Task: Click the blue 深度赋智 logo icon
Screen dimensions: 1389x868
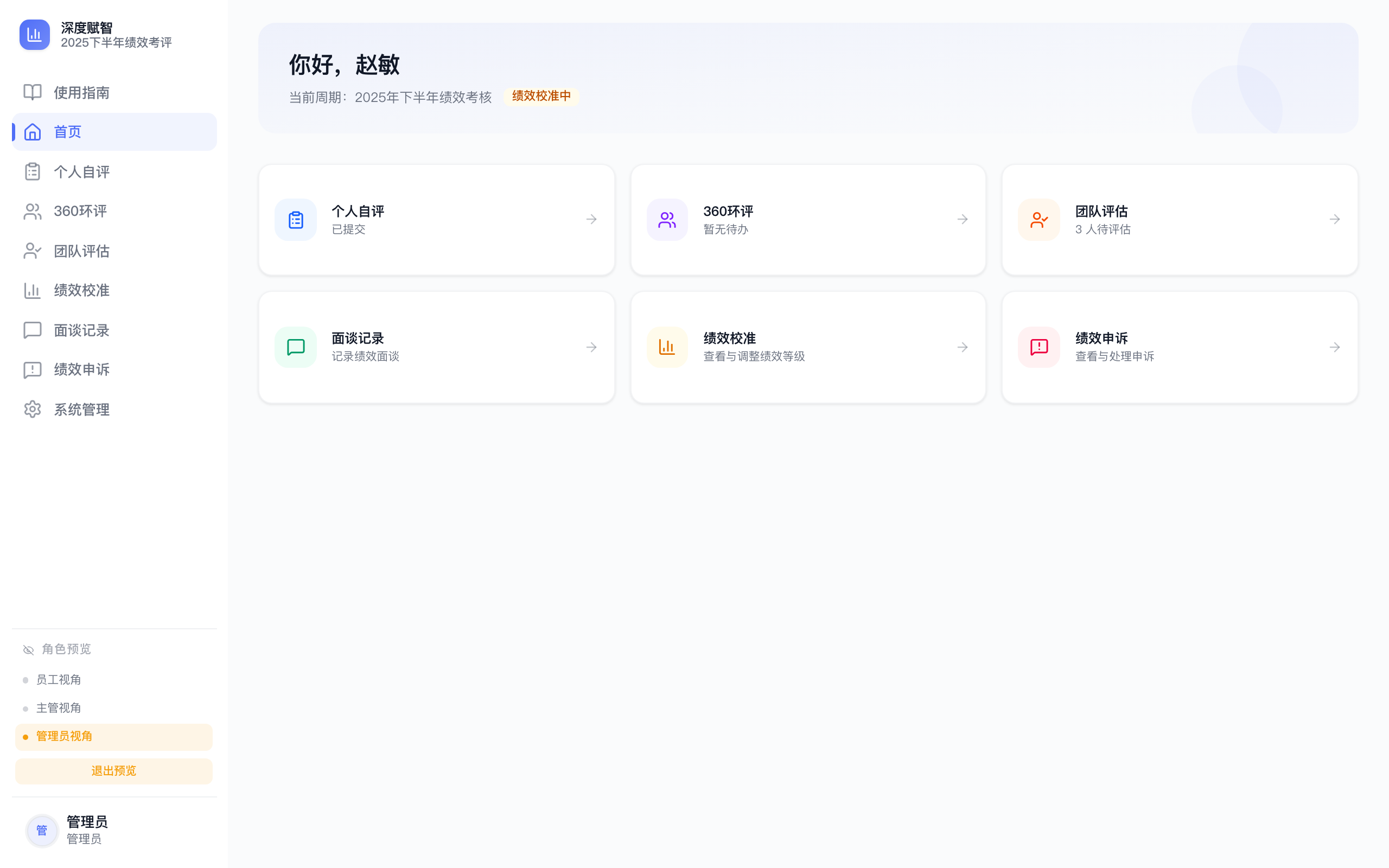Action: tap(34, 34)
